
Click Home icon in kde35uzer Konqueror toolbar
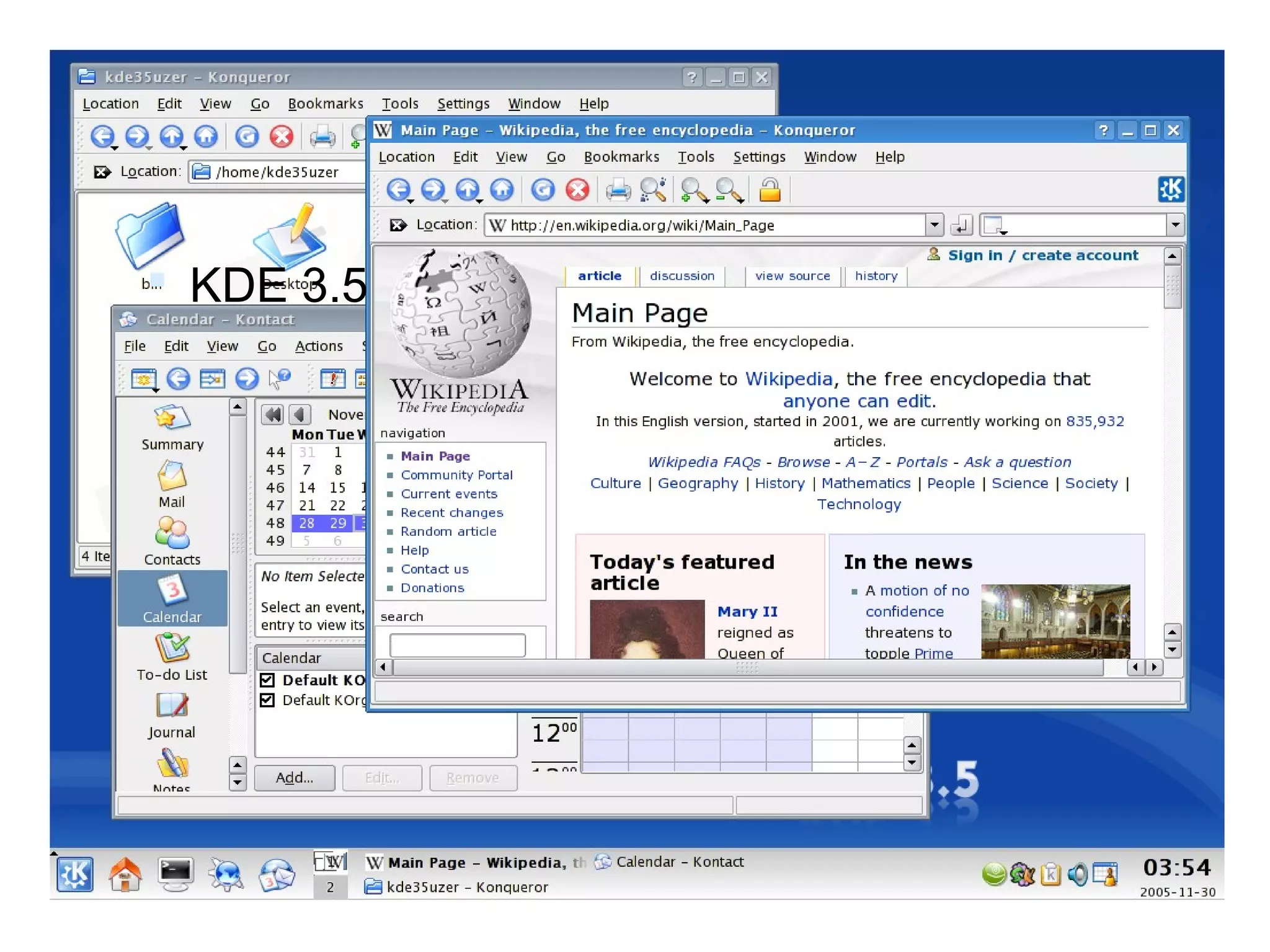click(x=206, y=136)
